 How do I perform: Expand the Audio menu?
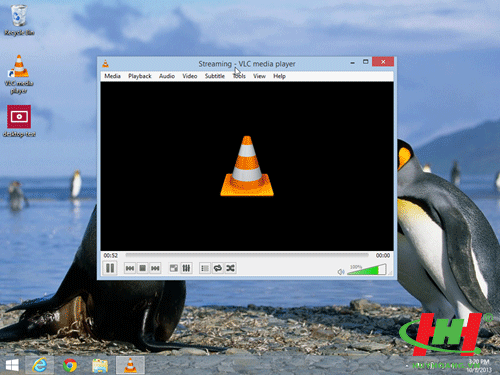point(167,76)
